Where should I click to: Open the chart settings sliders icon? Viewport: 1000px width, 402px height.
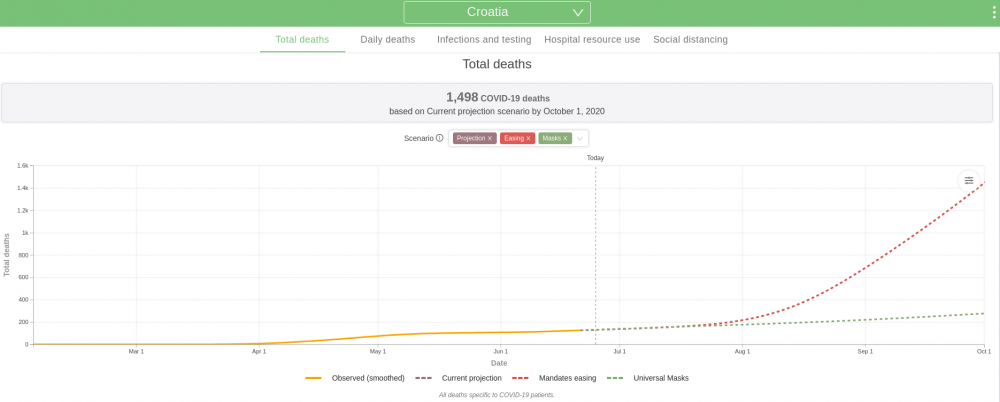point(969,181)
